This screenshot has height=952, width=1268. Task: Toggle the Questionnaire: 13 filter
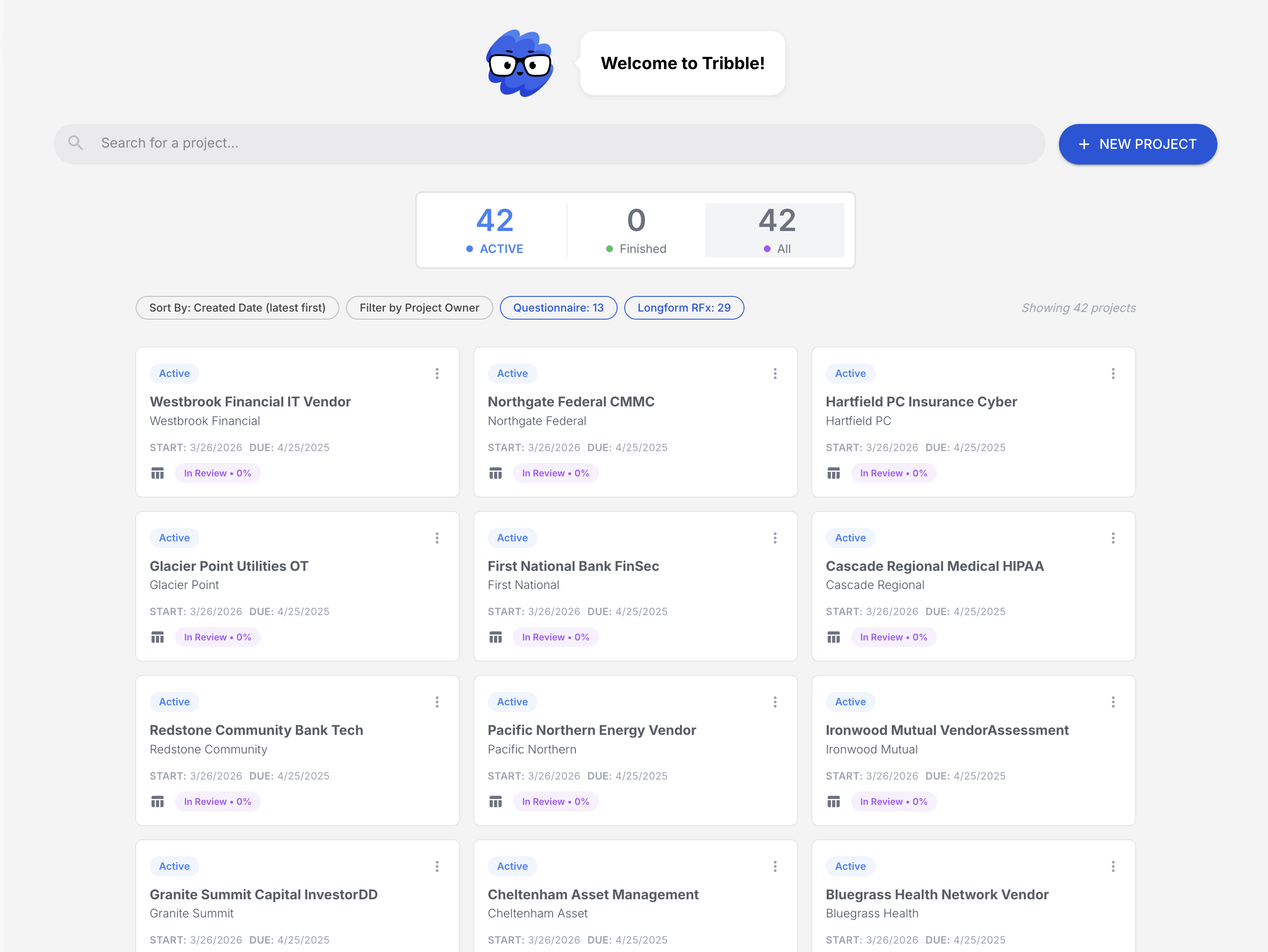[x=558, y=307]
